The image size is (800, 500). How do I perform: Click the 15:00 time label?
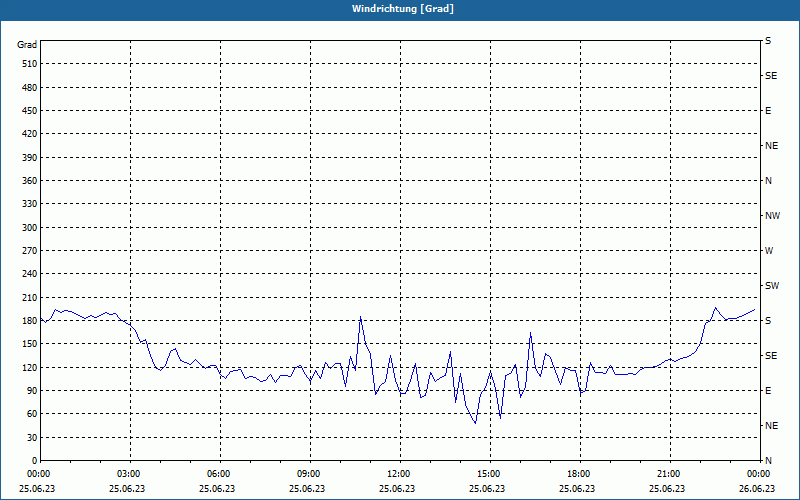click(x=490, y=474)
